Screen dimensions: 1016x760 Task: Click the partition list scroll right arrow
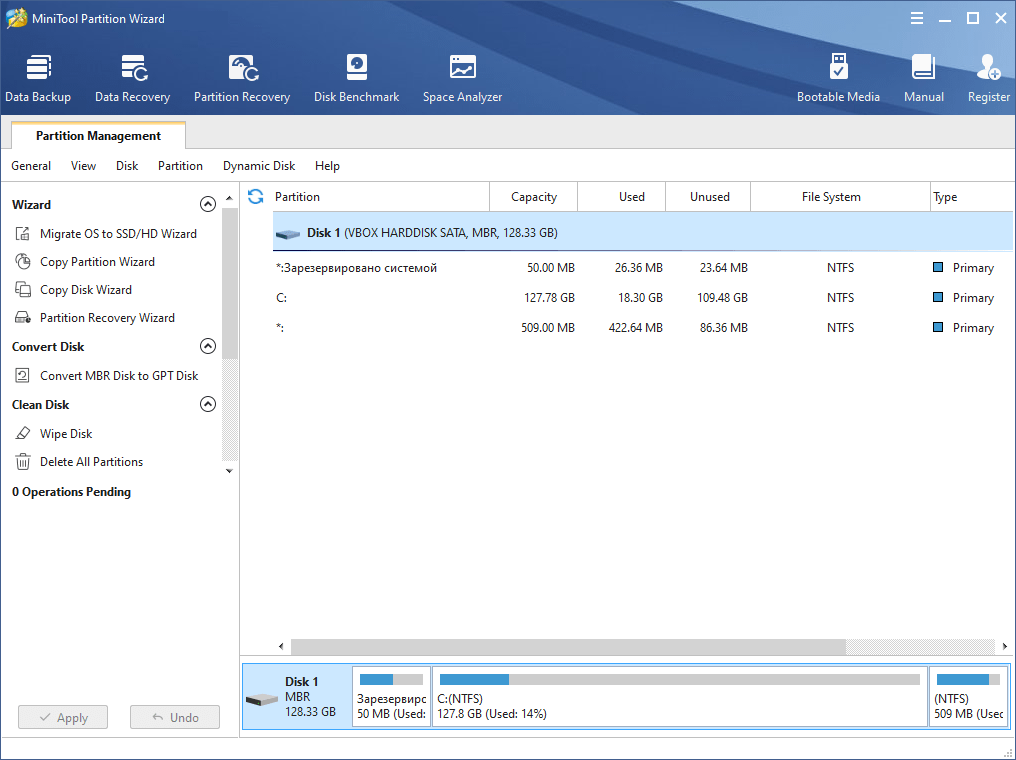[1004, 646]
